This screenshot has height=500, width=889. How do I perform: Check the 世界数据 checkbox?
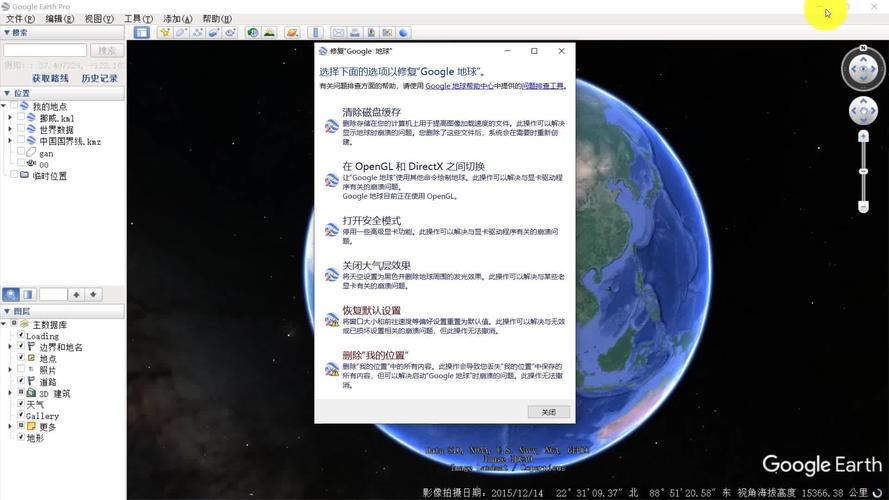pyautogui.click(x=21, y=129)
